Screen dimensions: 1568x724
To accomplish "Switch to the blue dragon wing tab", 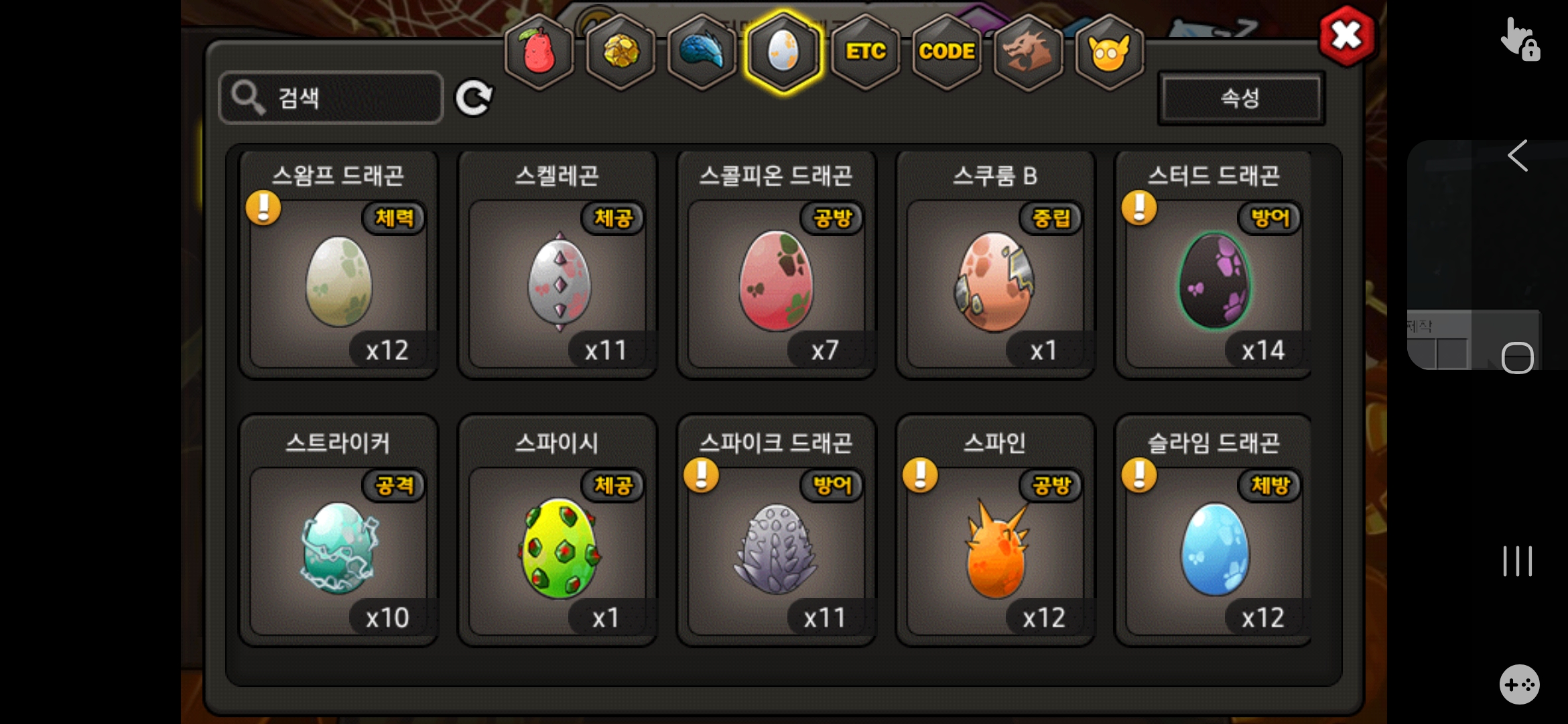I will coord(702,52).
